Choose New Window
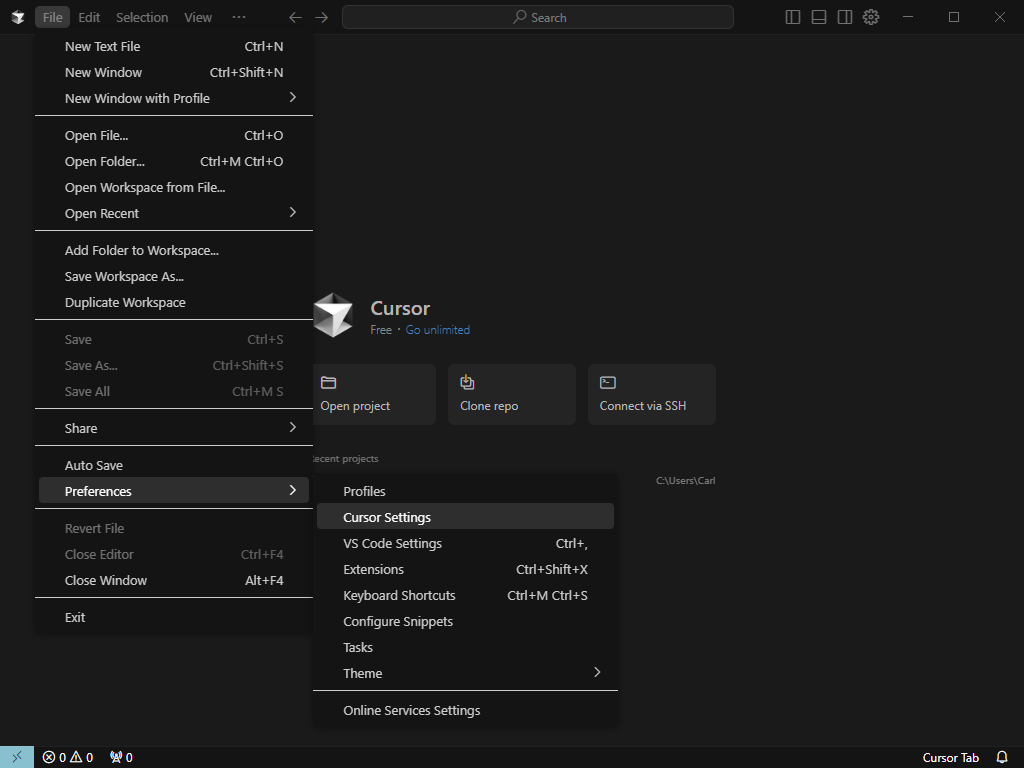This screenshot has height=768, width=1024. tap(174, 72)
